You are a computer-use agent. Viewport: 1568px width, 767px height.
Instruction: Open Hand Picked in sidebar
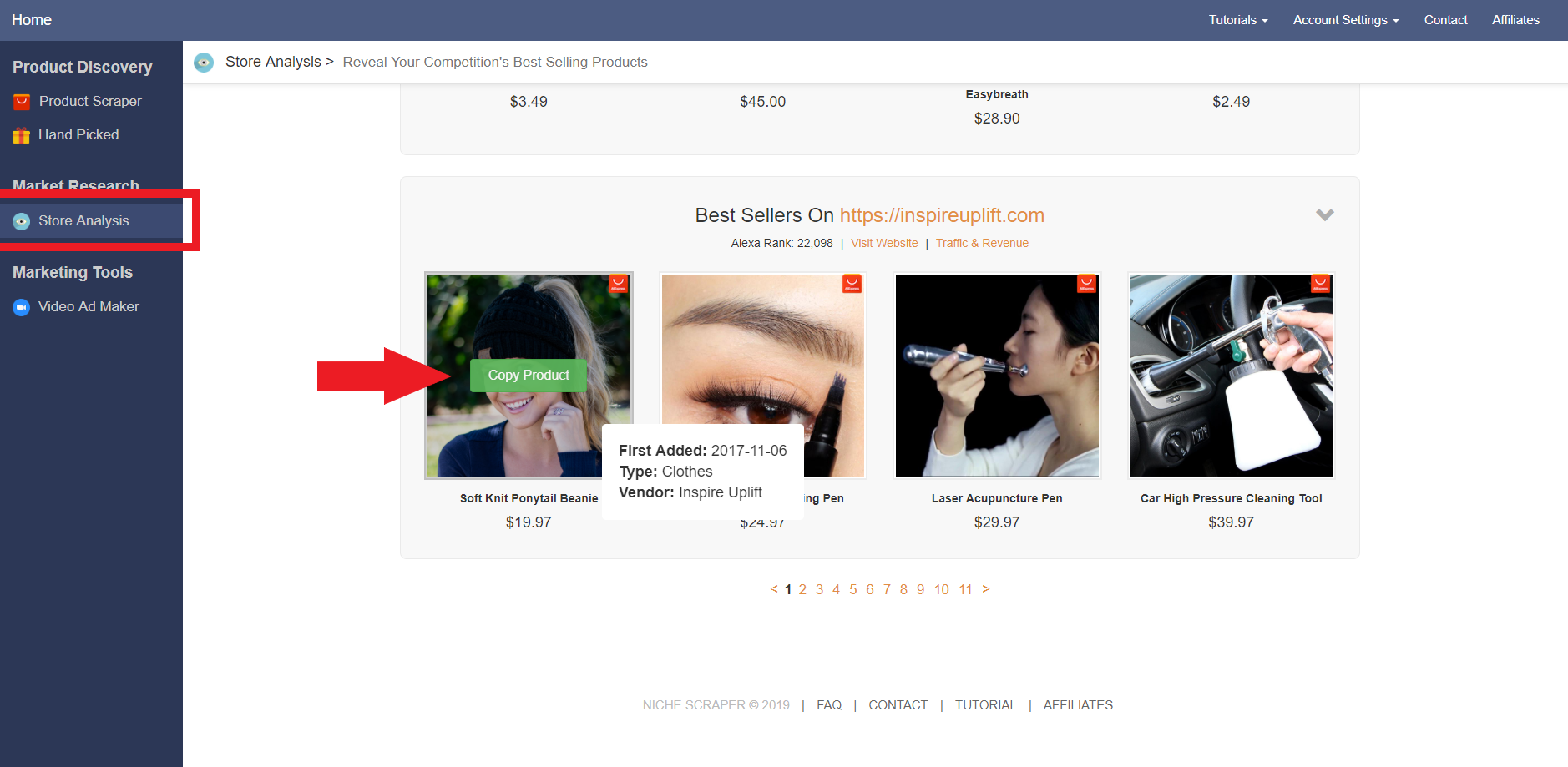(78, 134)
